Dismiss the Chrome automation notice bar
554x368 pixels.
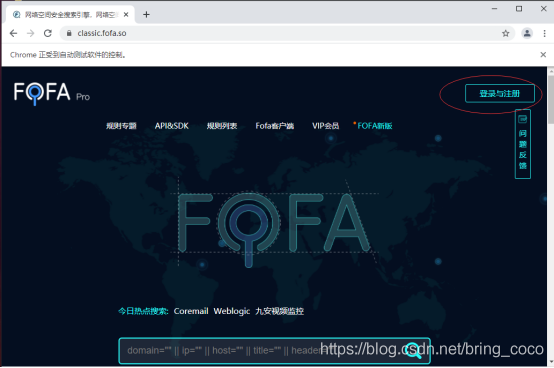[x=543, y=55]
